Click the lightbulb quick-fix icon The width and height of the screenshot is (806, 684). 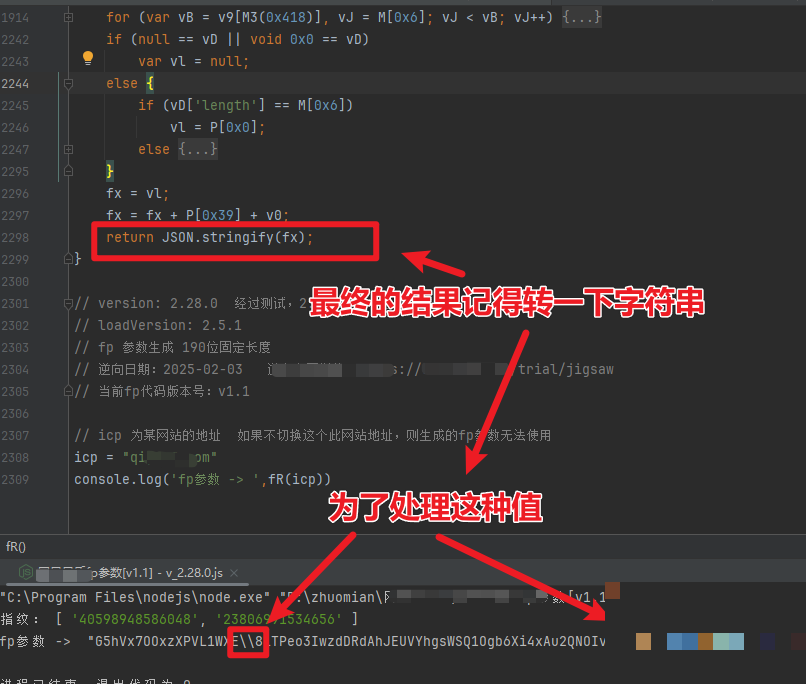coord(87,62)
